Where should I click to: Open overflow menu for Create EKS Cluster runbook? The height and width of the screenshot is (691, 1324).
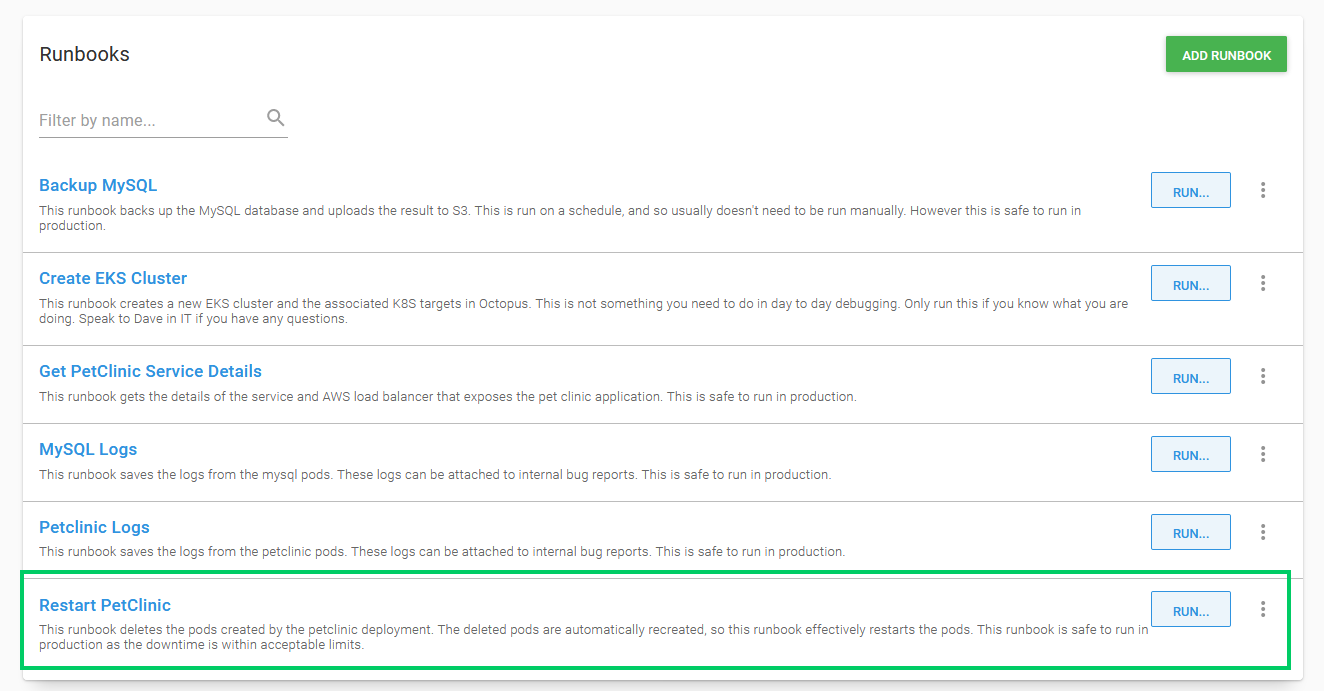[1263, 283]
